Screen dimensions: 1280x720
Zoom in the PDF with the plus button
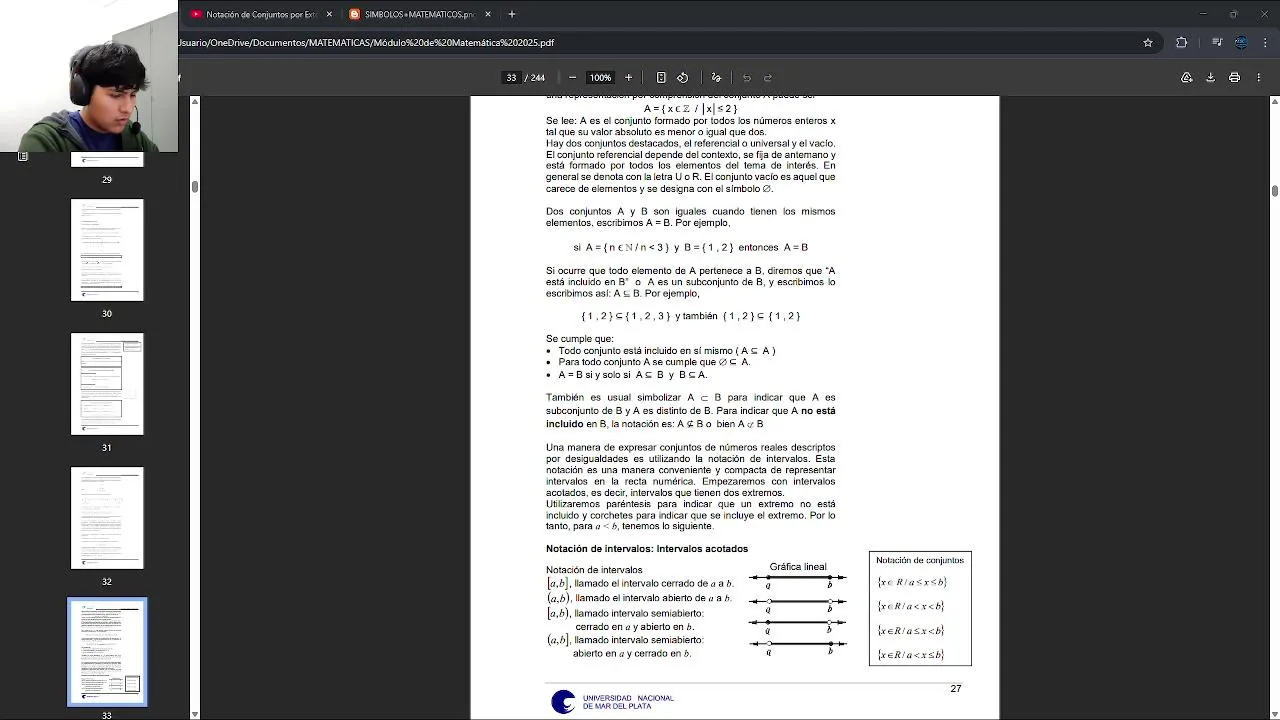coord(628,77)
